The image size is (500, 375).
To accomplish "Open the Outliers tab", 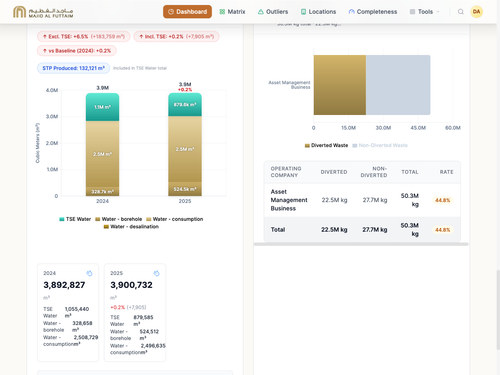I will (x=273, y=12).
